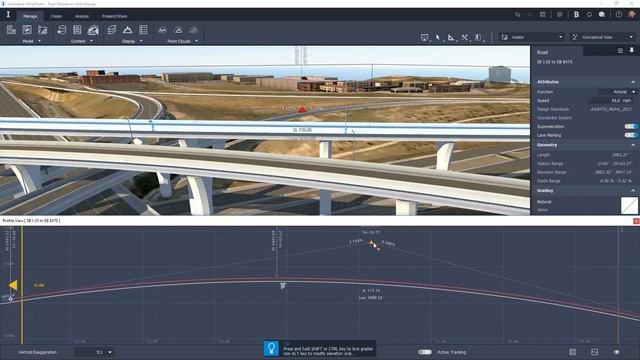The image size is (640, 360).
Task: Choose the select arrow cursor tool
Action: point(438,38)
